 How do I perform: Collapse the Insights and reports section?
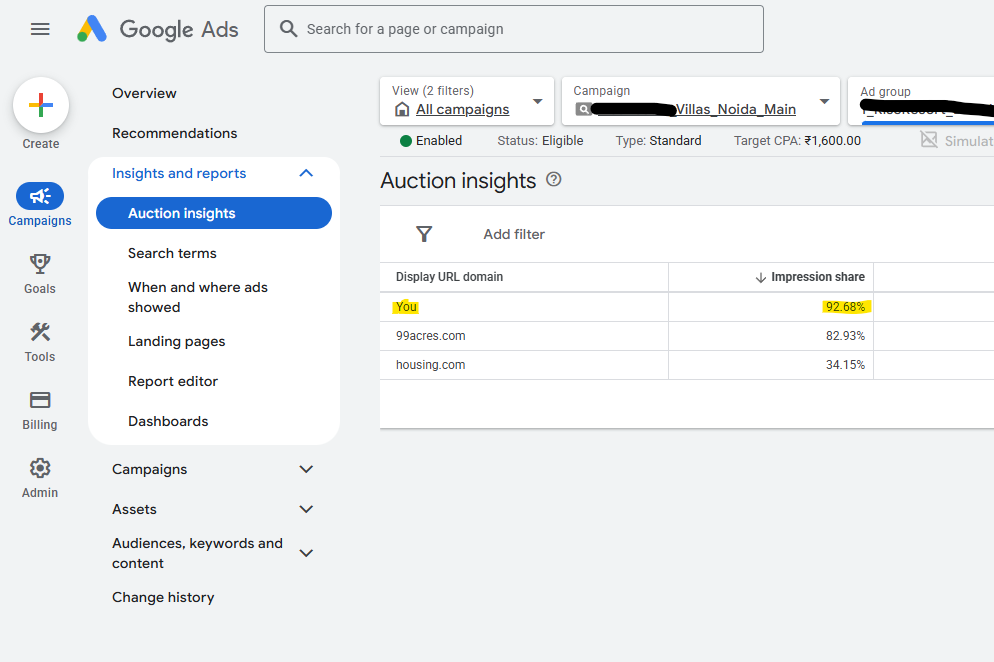pyautogui.click(x=306, y=173)
